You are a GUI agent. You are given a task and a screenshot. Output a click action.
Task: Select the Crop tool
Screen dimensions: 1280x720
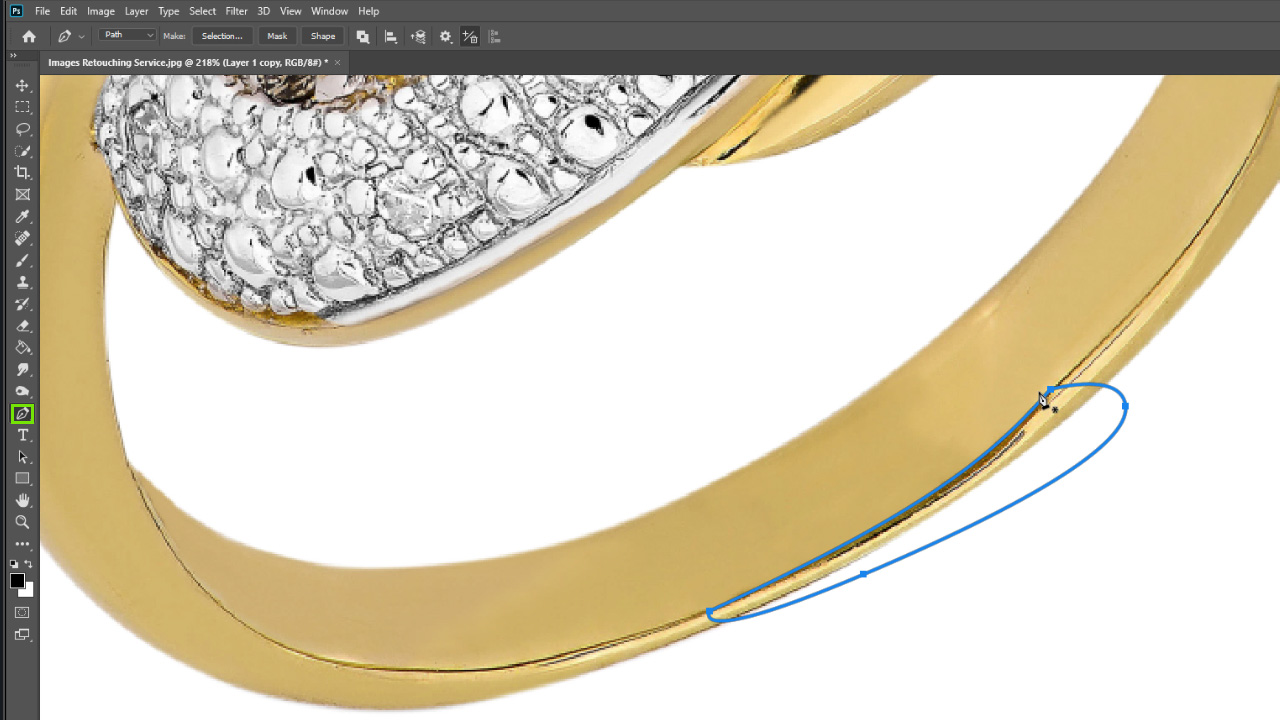22,172
